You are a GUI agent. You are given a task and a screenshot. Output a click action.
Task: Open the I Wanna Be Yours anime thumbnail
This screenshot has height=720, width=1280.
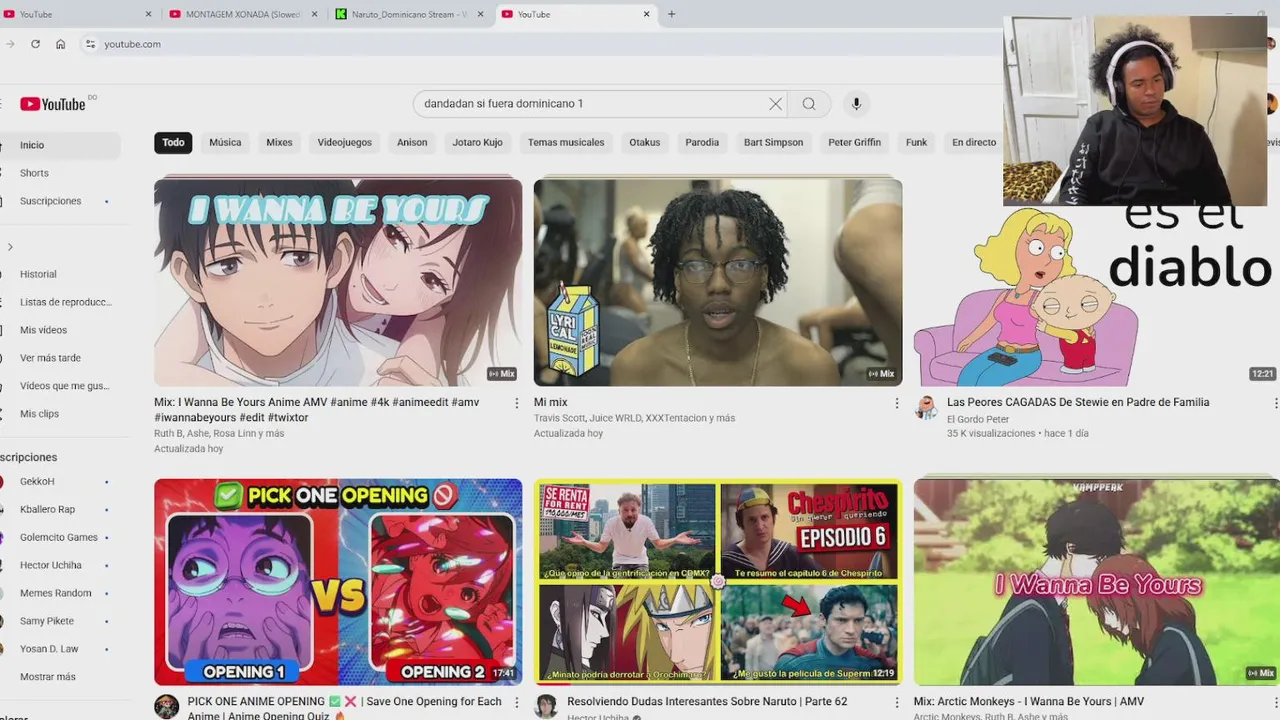pyautogui.click(x=338, y=282)
